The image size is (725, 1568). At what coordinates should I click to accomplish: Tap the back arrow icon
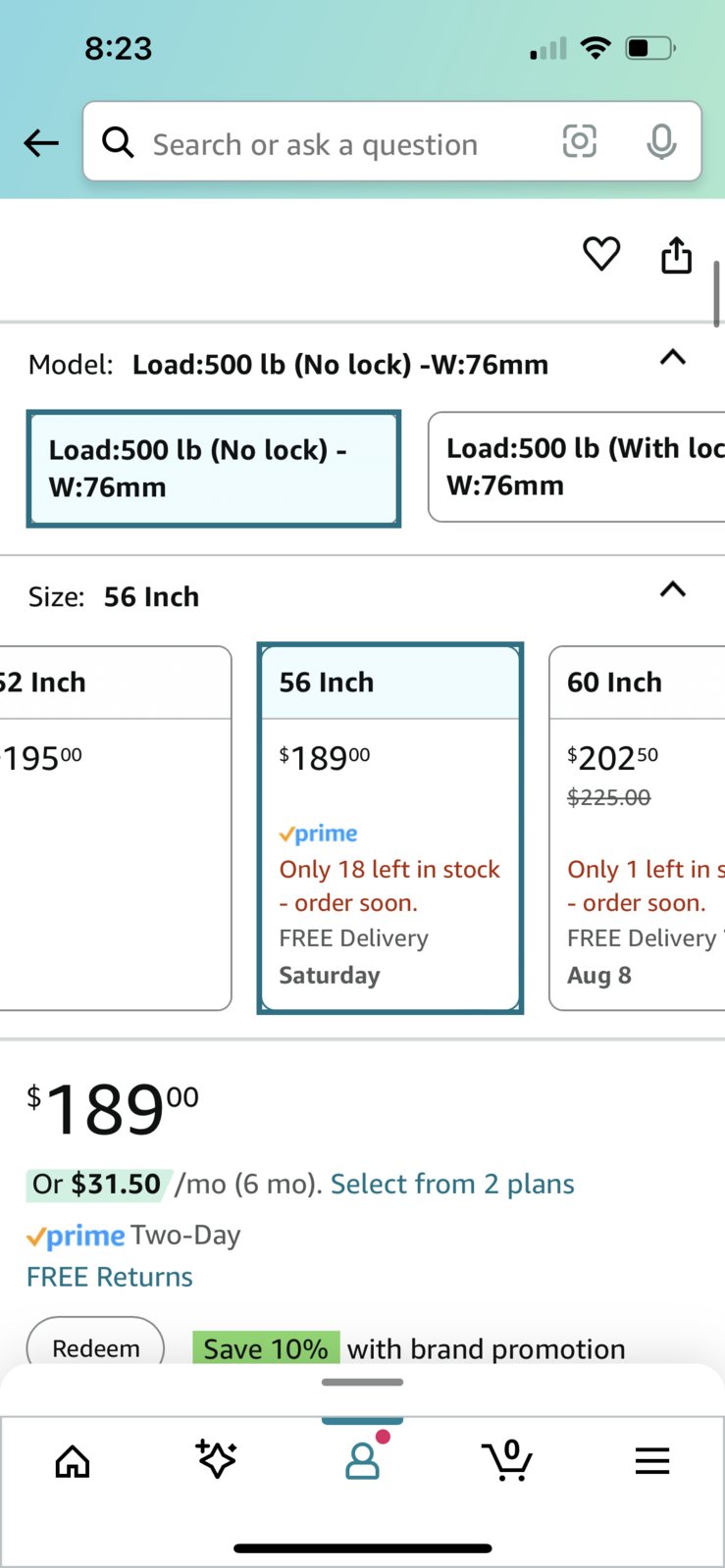tap(41, 143)
